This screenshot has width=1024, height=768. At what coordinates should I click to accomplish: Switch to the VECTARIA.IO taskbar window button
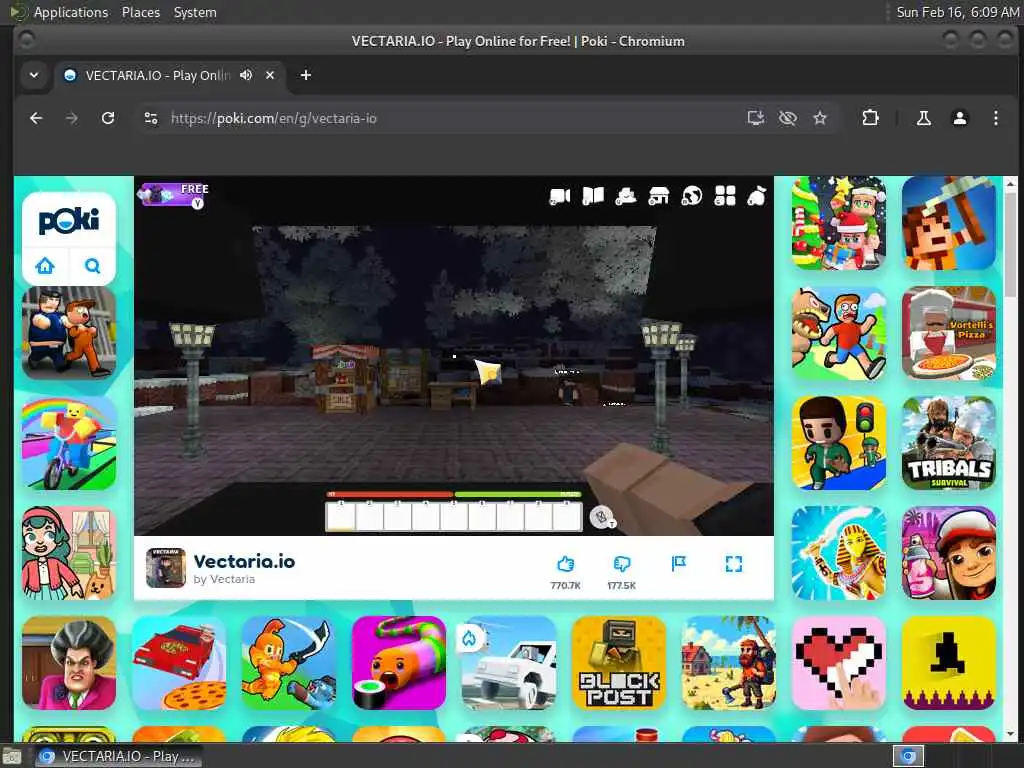coord(118,756)
